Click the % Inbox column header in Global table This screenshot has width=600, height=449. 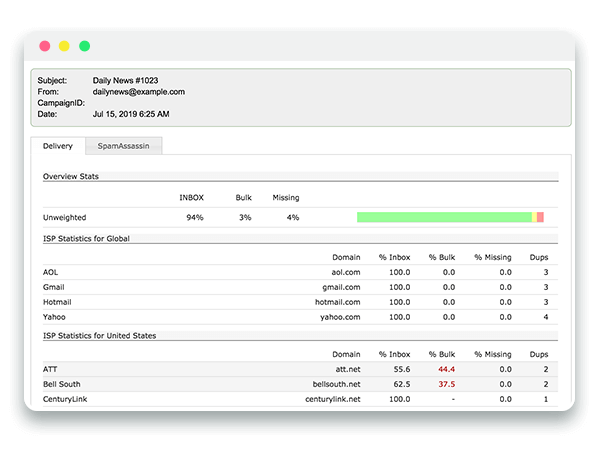394,256
